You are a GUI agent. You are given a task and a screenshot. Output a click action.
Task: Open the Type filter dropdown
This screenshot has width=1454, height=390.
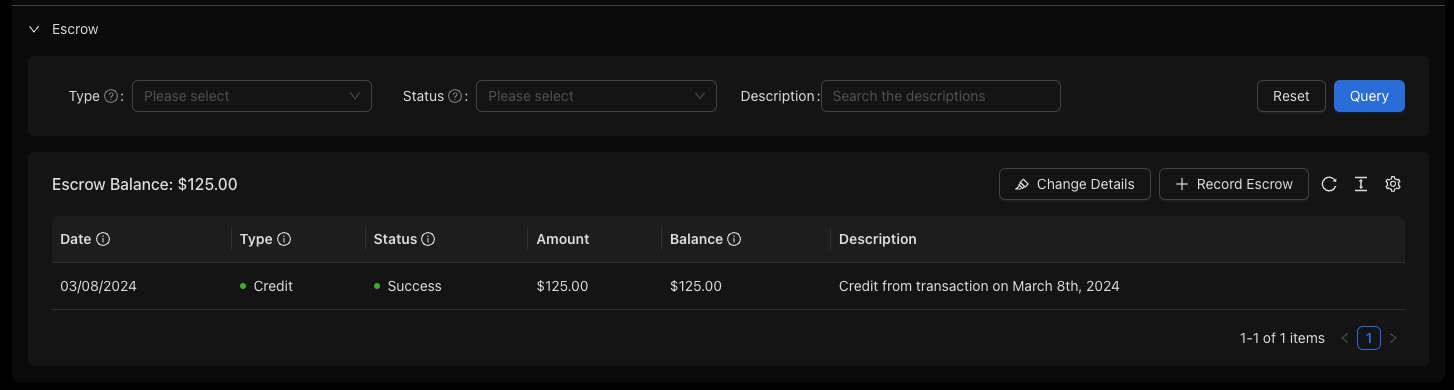252,96
